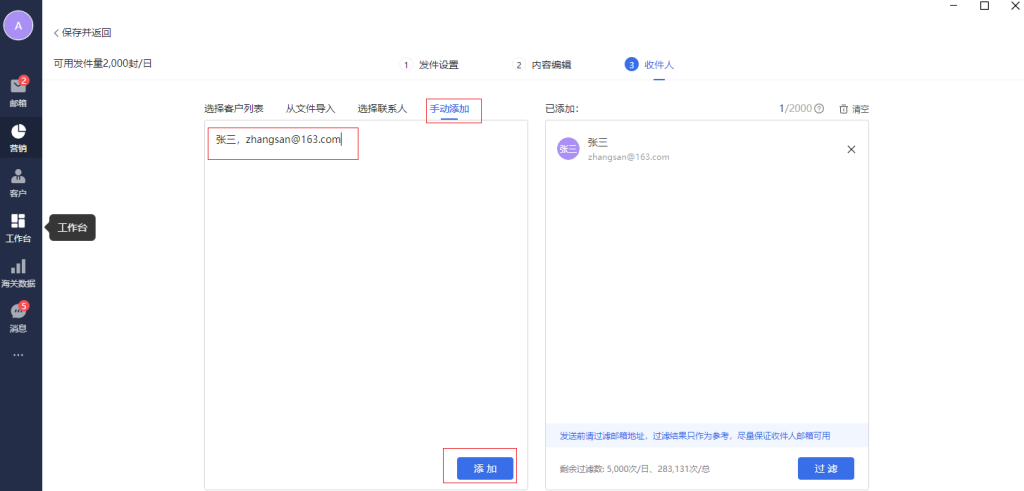Open the 工作台 workbench sidebar icon
Image resolution: width=1024 pixels, height=491 pixels.
18,227
